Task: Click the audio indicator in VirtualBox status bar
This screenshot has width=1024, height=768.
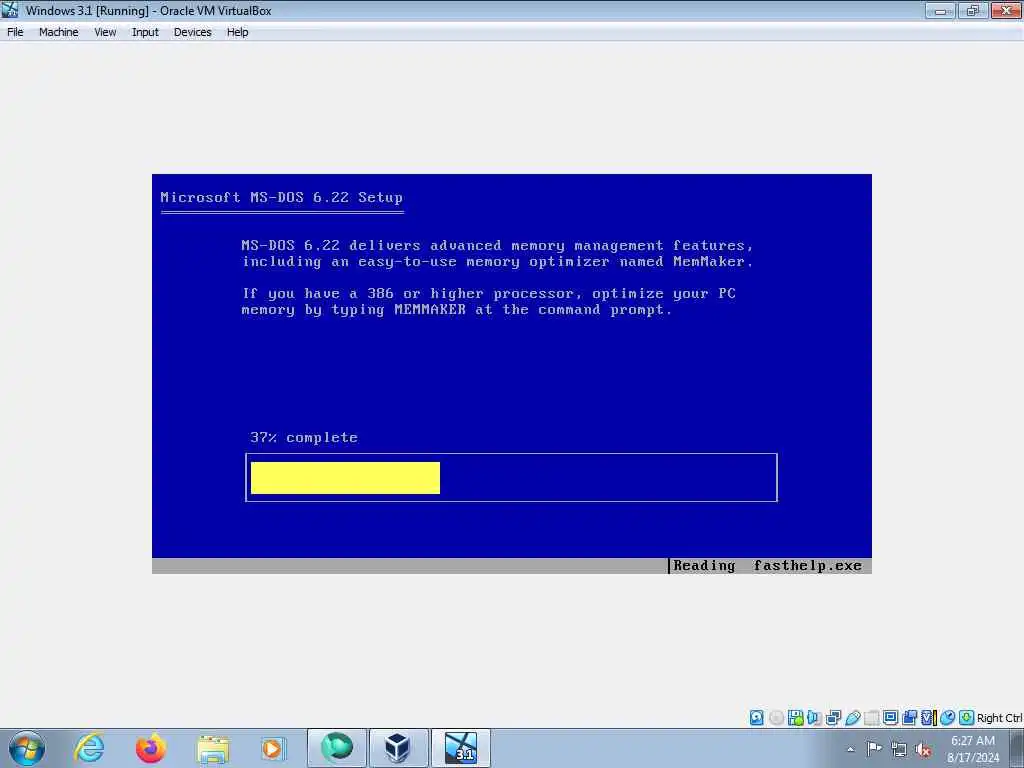Action: coord(814,718)
